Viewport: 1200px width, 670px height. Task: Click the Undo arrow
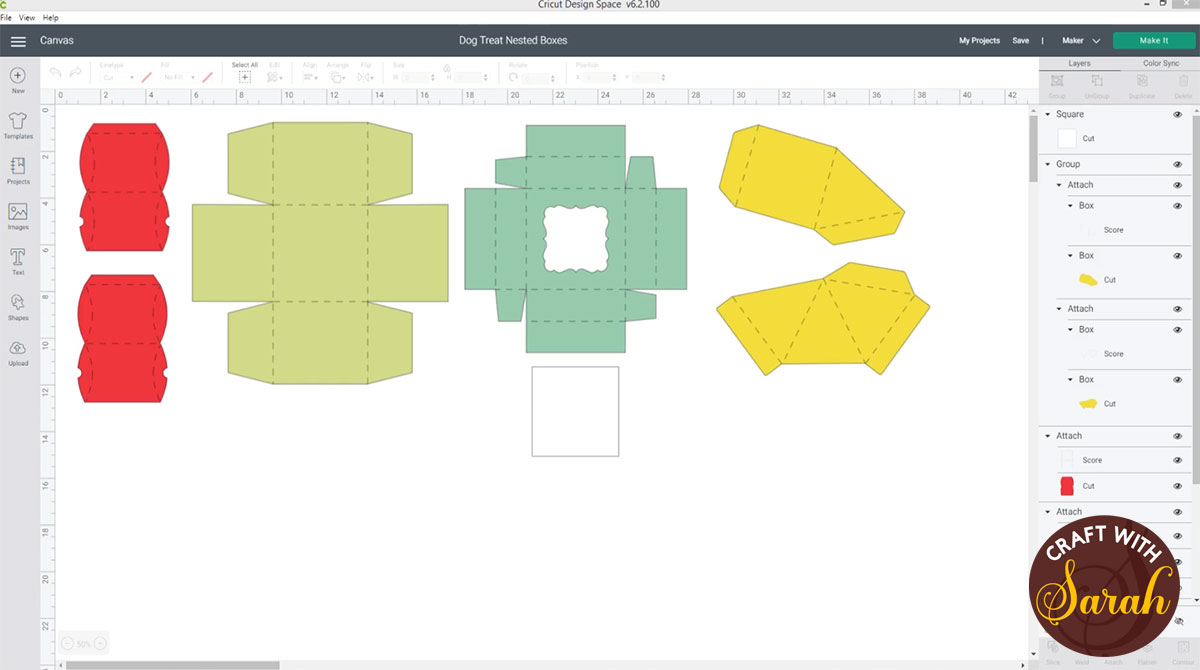pyautogui.click(x=55, y=73)
